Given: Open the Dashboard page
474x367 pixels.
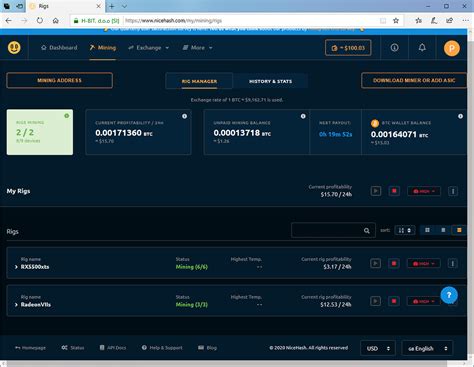Looking at the screenshot, I should coord(59,48).
